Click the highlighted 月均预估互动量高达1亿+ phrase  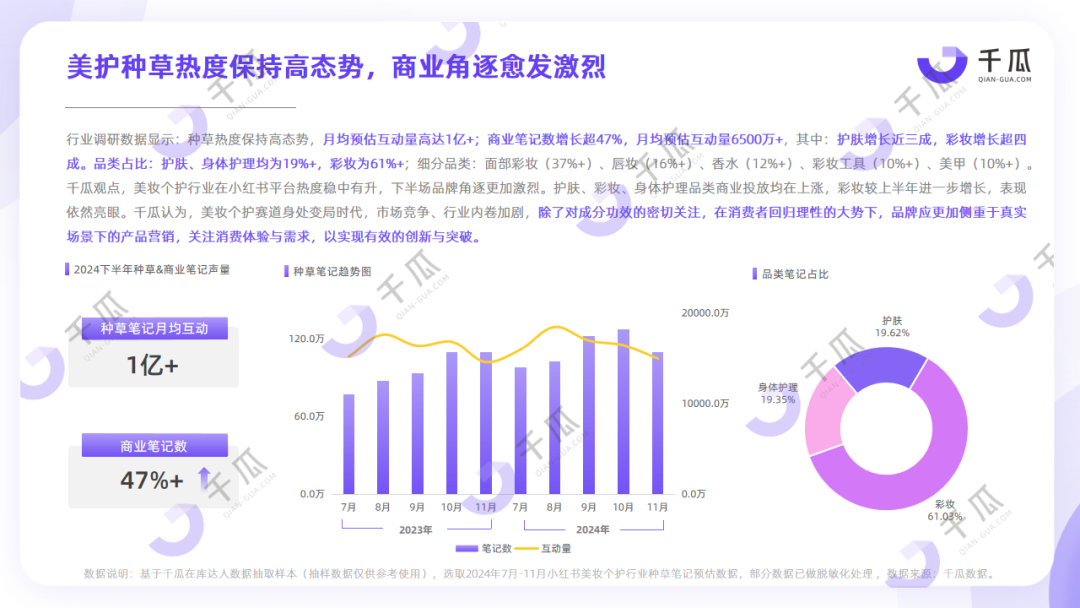click(399, 140)
